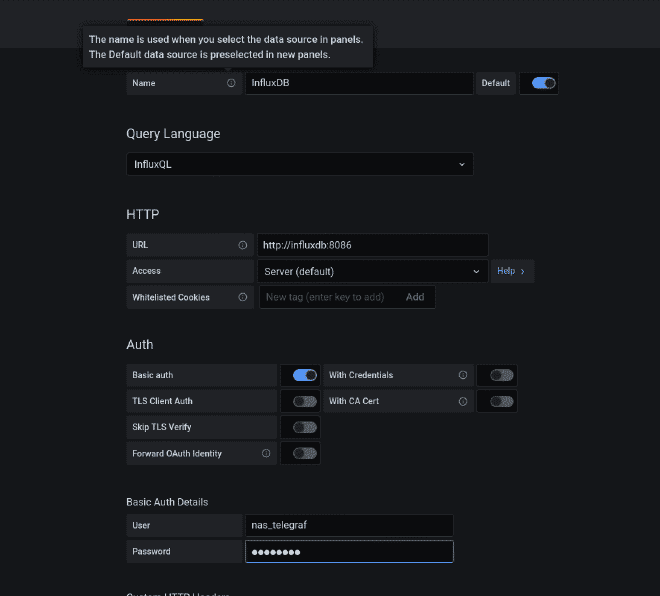Screen dimensions: 660x596
Task: Click the HTTP section heading
Action: 143,214
